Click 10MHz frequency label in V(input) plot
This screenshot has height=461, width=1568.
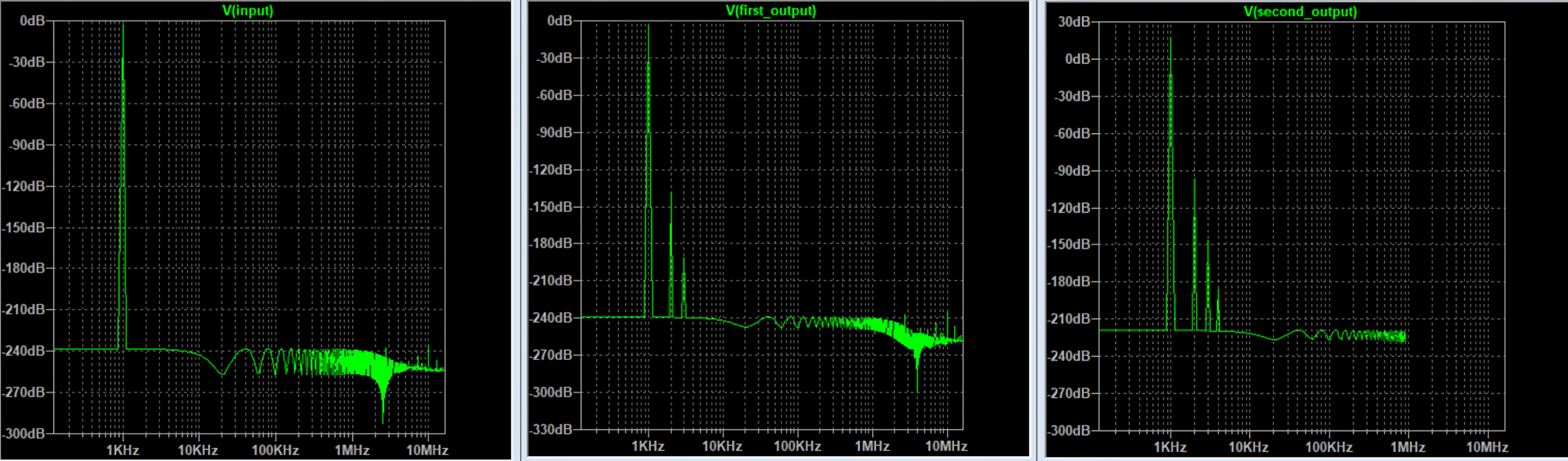pos(427,450)
